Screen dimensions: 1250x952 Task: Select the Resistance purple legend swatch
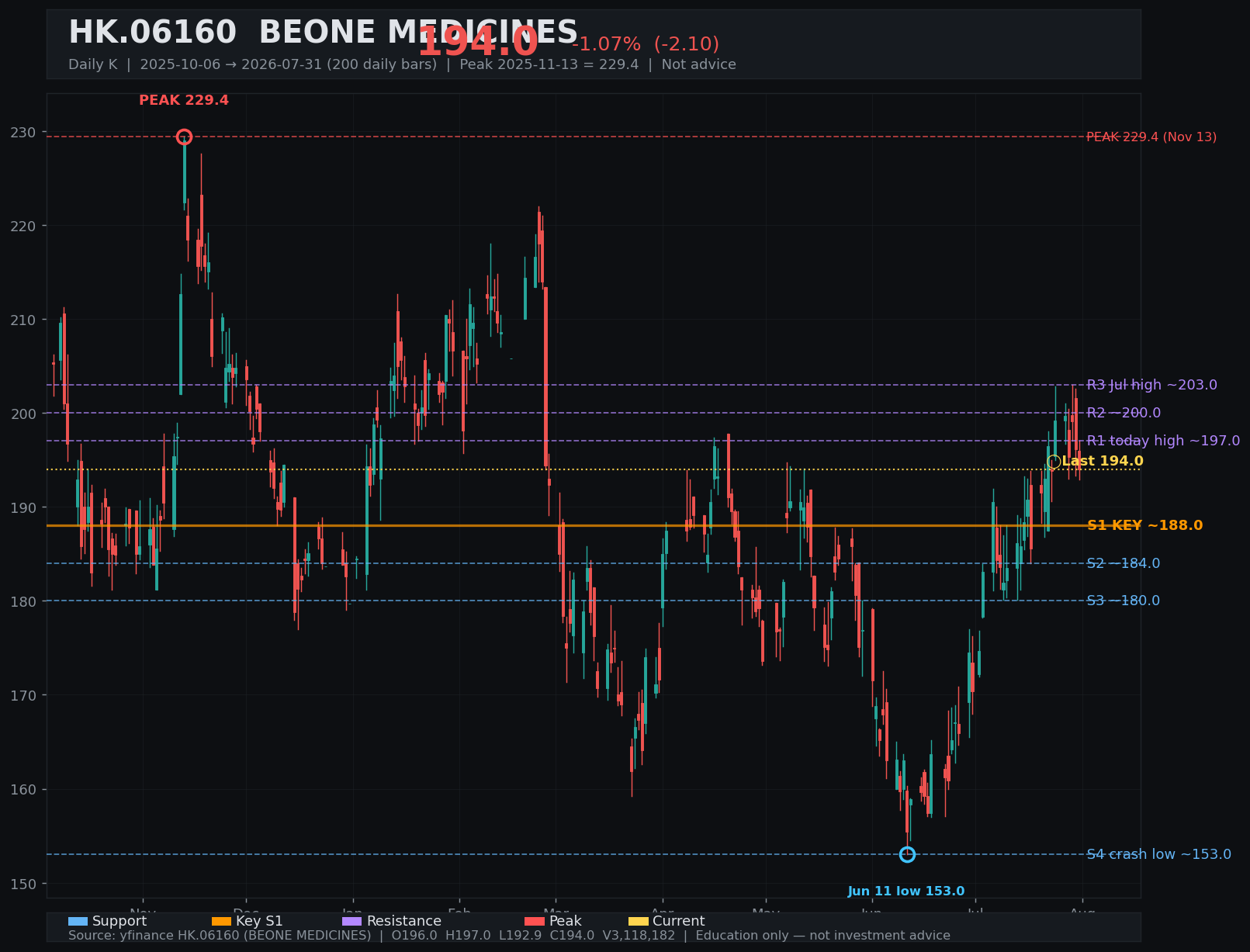351,921
